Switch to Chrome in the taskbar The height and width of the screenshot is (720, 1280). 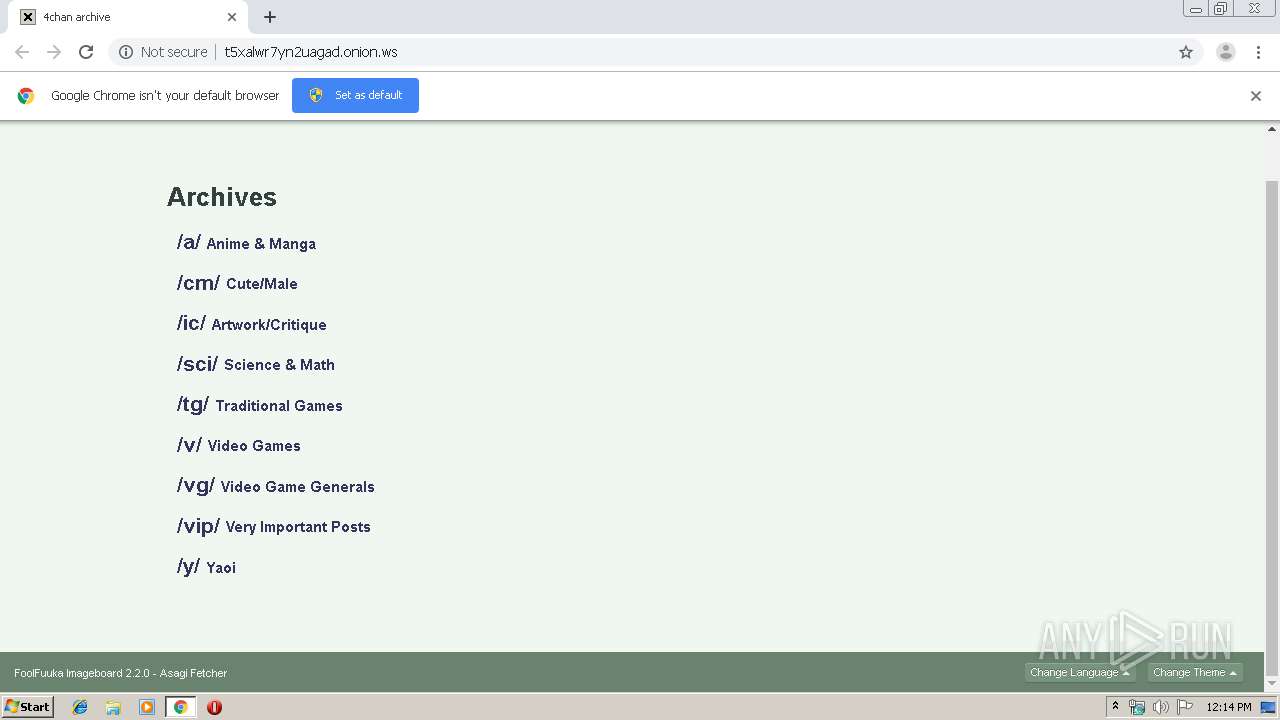[x=181, y=707]
